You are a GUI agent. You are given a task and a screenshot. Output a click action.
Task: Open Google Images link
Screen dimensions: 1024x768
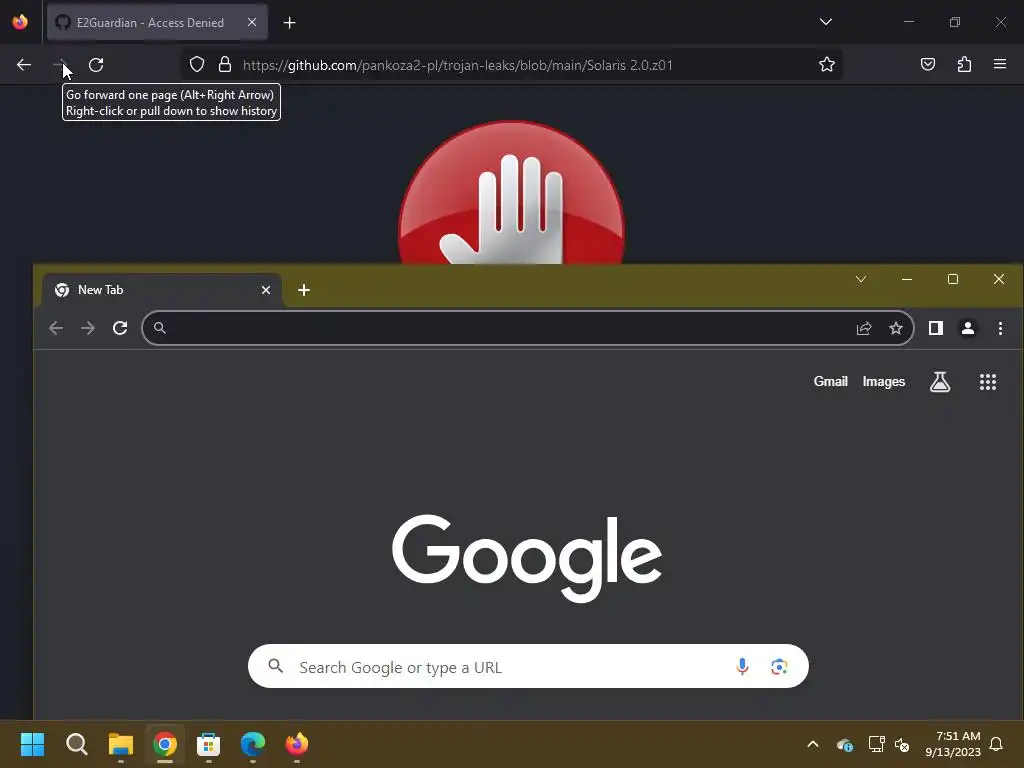tap(884, 381)
